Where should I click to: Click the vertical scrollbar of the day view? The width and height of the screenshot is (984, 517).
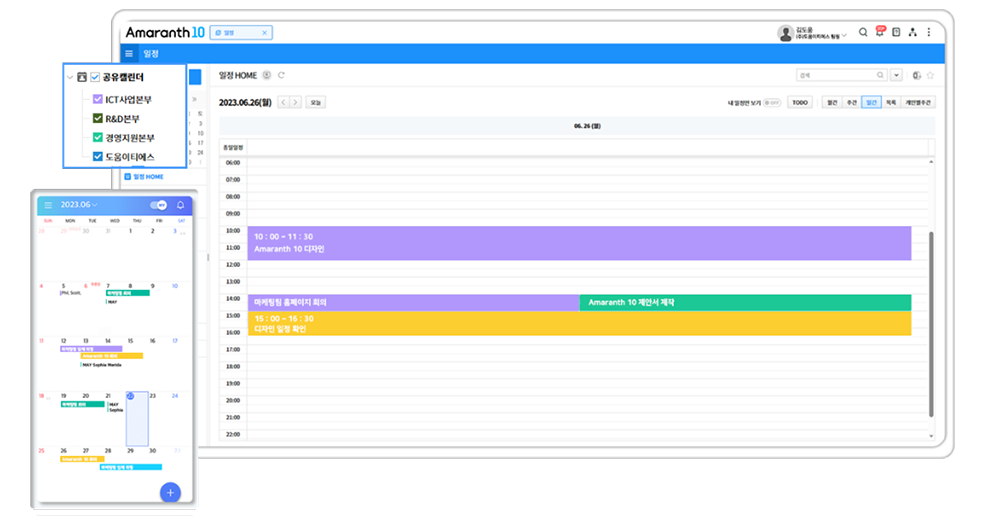coord(931,324)
